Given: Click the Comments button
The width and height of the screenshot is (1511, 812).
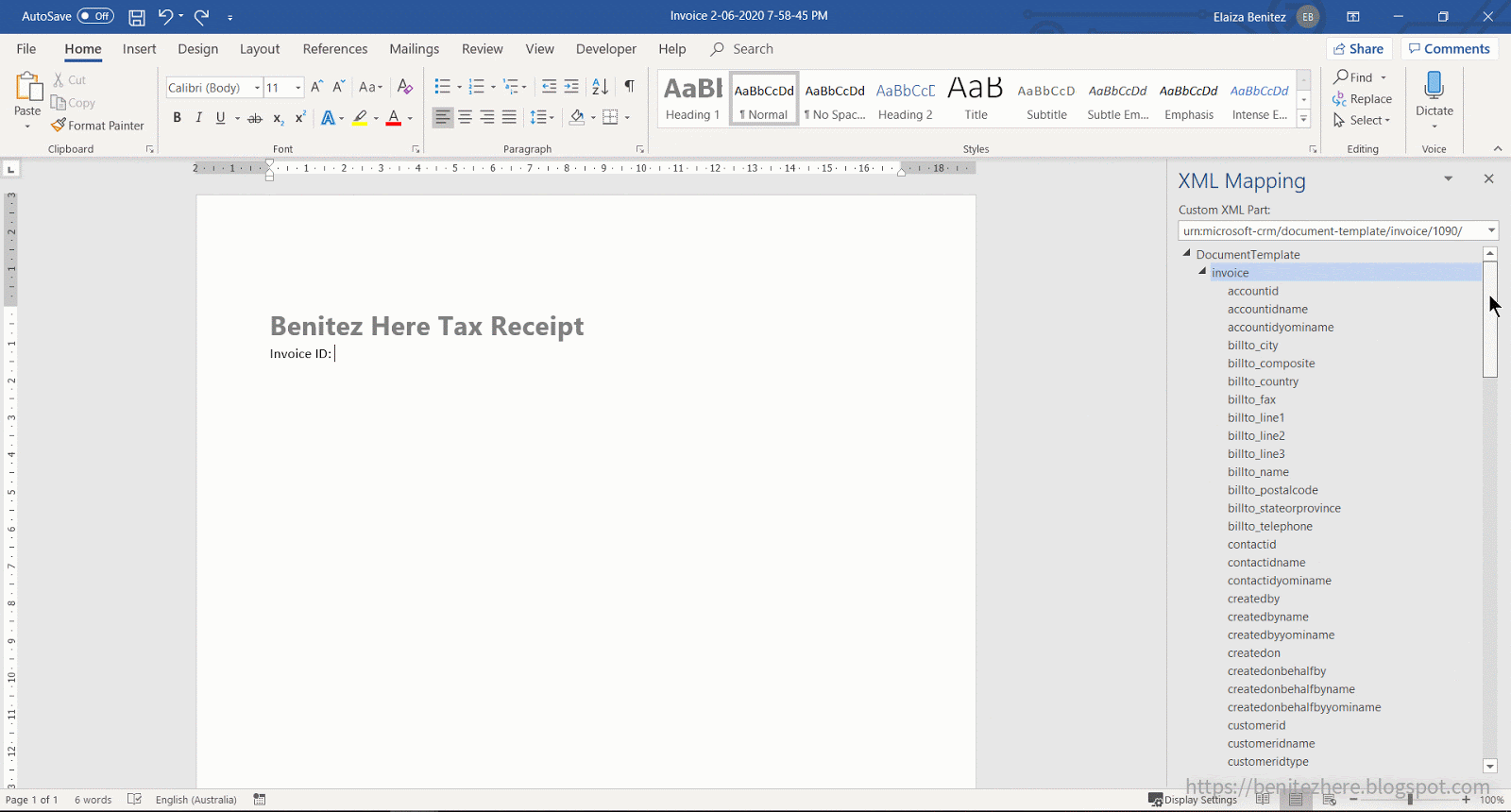Looking at the screenshot, I should click(x=1449, y=49).
